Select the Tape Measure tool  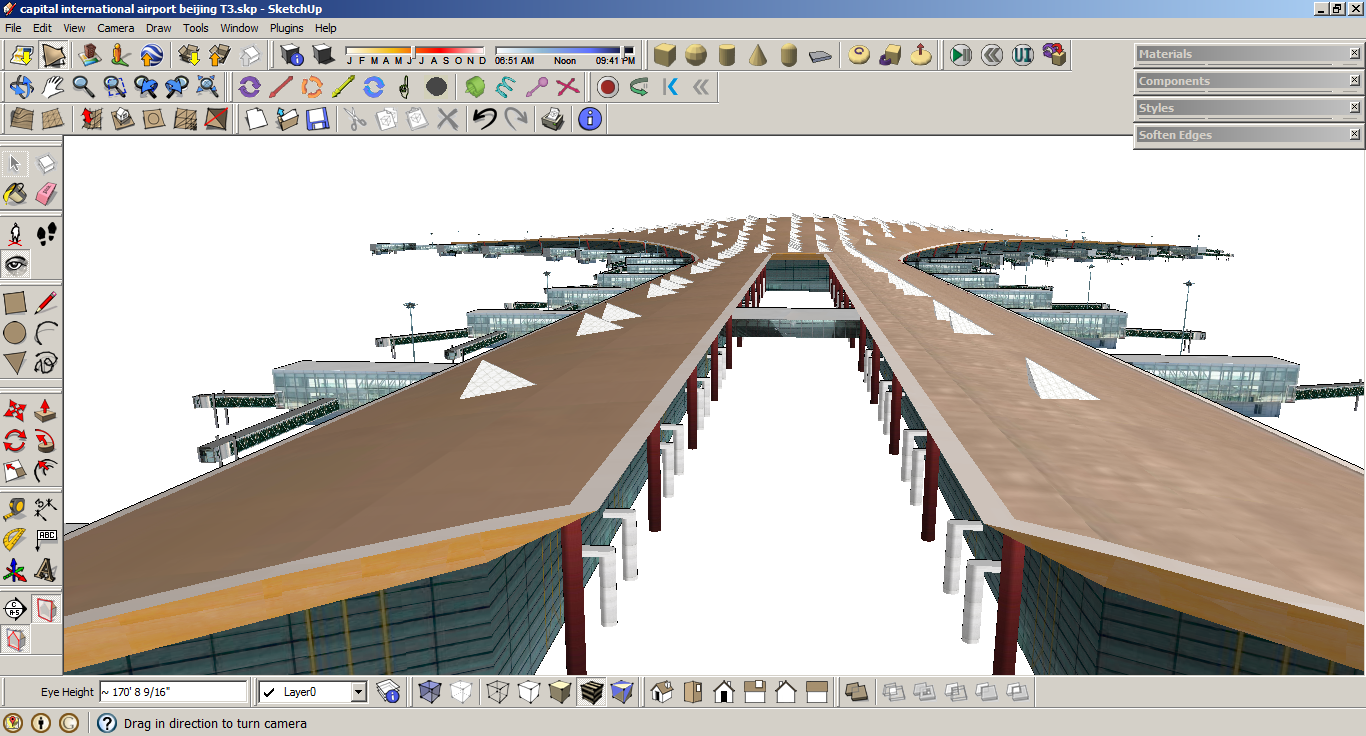(15, 510)
